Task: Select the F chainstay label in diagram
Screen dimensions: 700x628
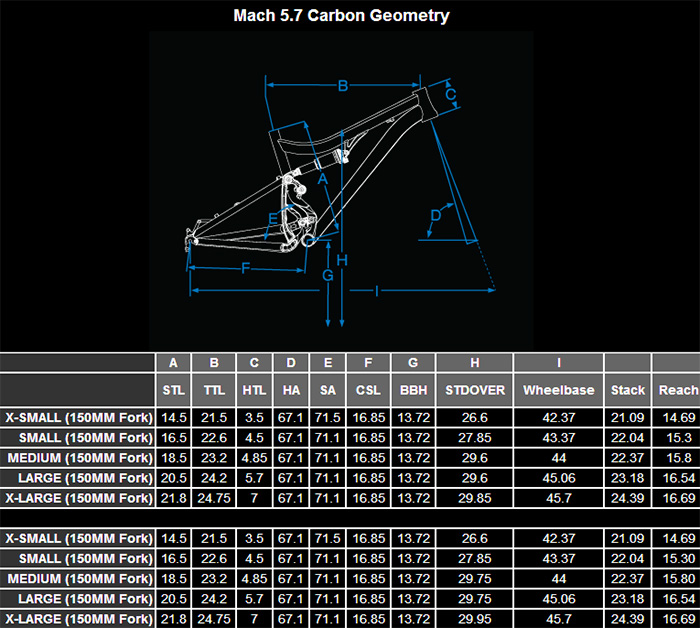Action: point(245,267)
